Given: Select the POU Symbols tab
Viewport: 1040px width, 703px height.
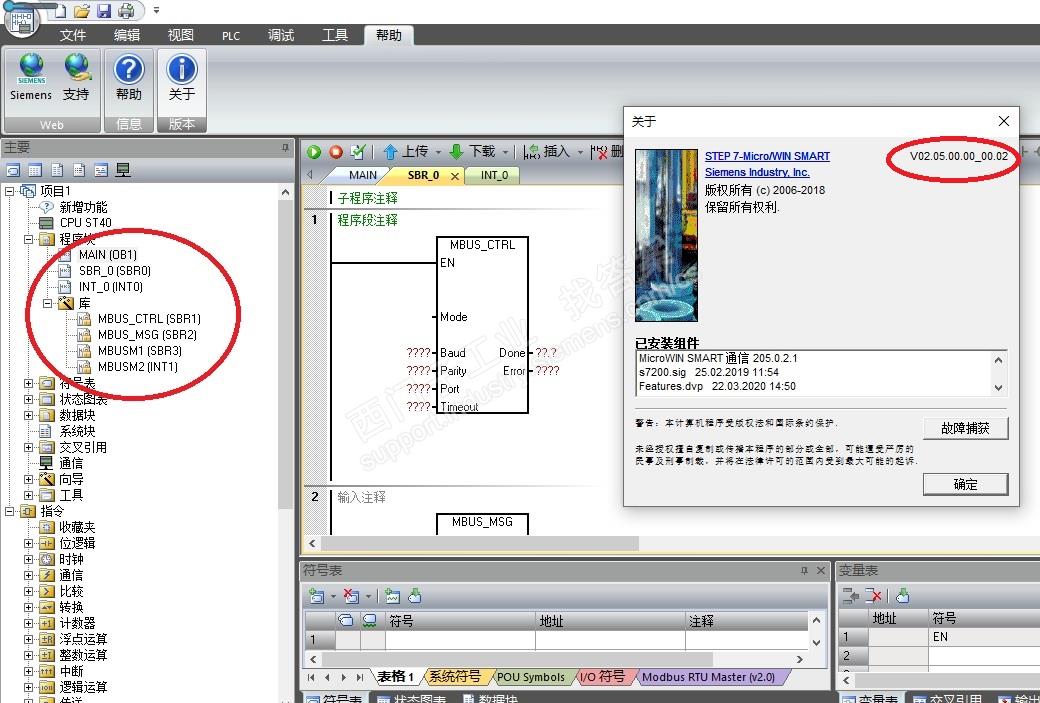Looking at the screenshot, I should coord(531,677).
